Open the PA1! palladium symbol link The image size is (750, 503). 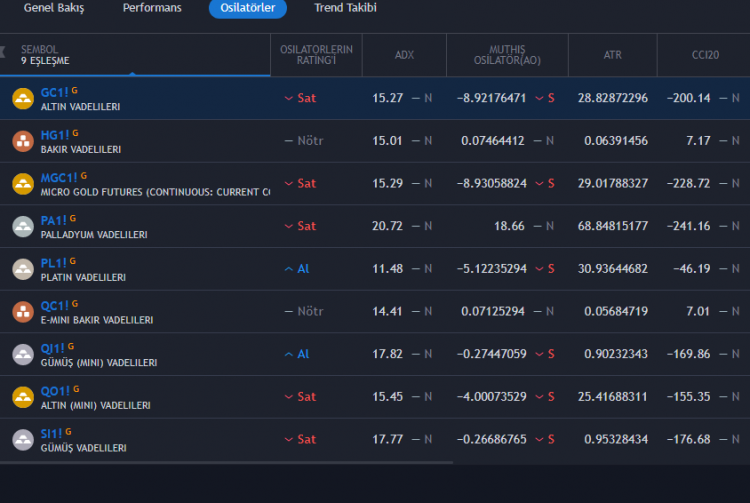53,219
